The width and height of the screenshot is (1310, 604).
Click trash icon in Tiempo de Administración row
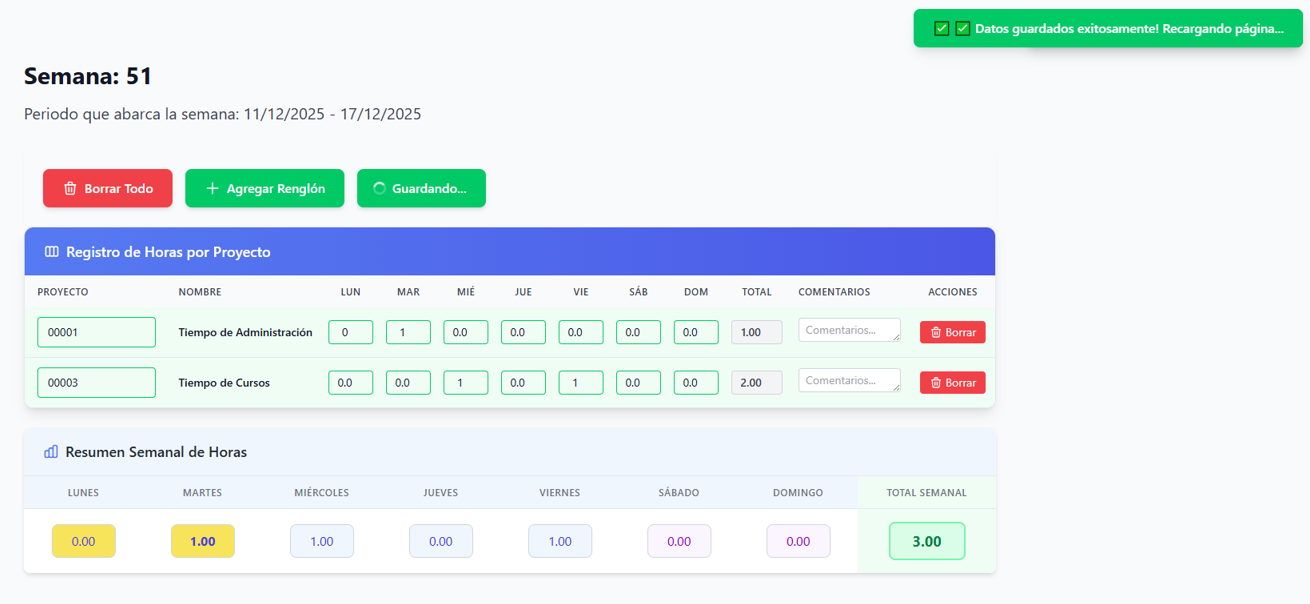point(936,332)
